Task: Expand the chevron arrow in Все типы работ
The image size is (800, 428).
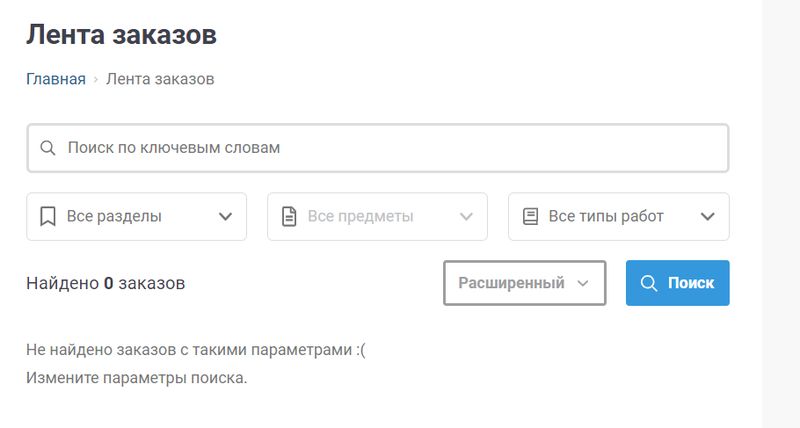Action: pos(708,216)
